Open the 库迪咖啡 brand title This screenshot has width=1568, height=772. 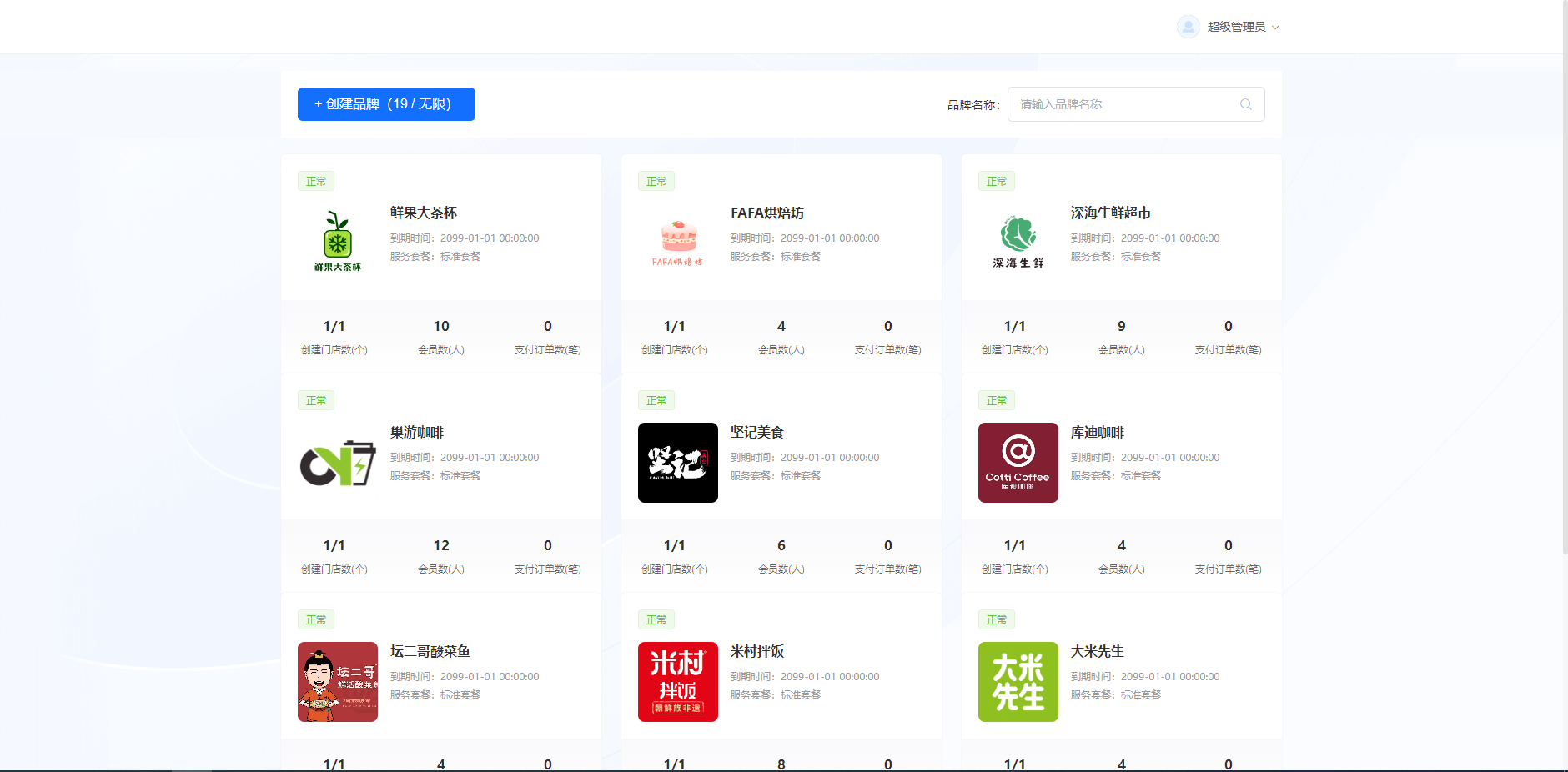coord(1098,433)
